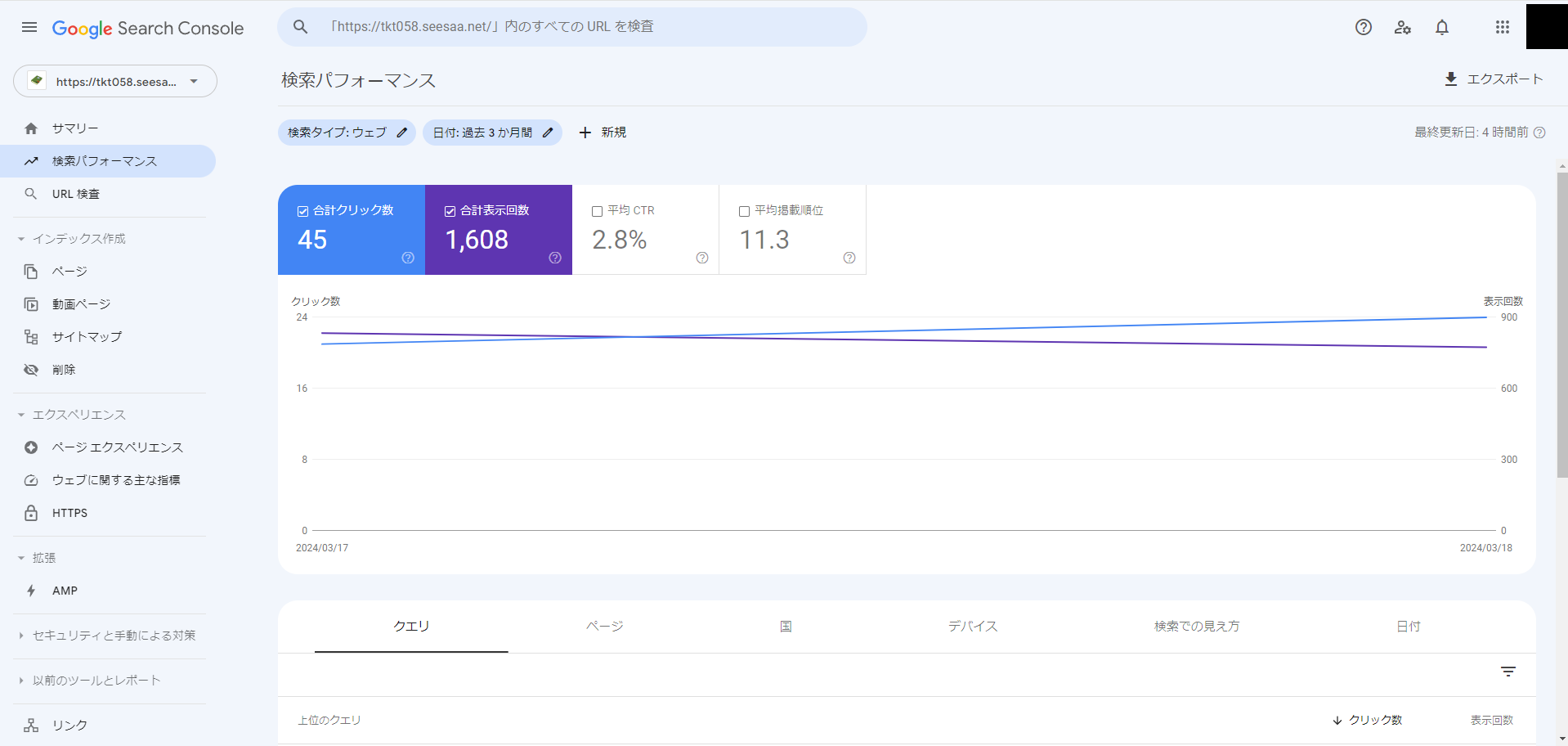Open the notifications bell
This screenshot has height=746, width=1568.
(1441, 27)
